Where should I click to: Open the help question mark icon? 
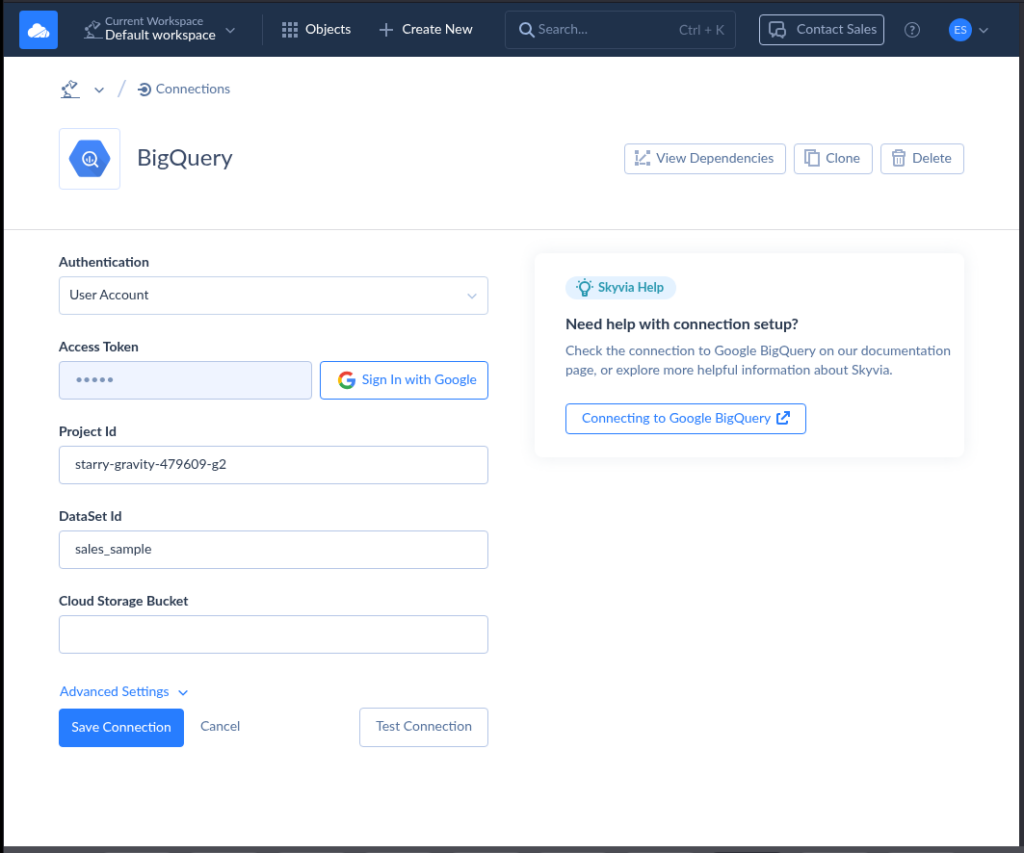pos(911,29)
